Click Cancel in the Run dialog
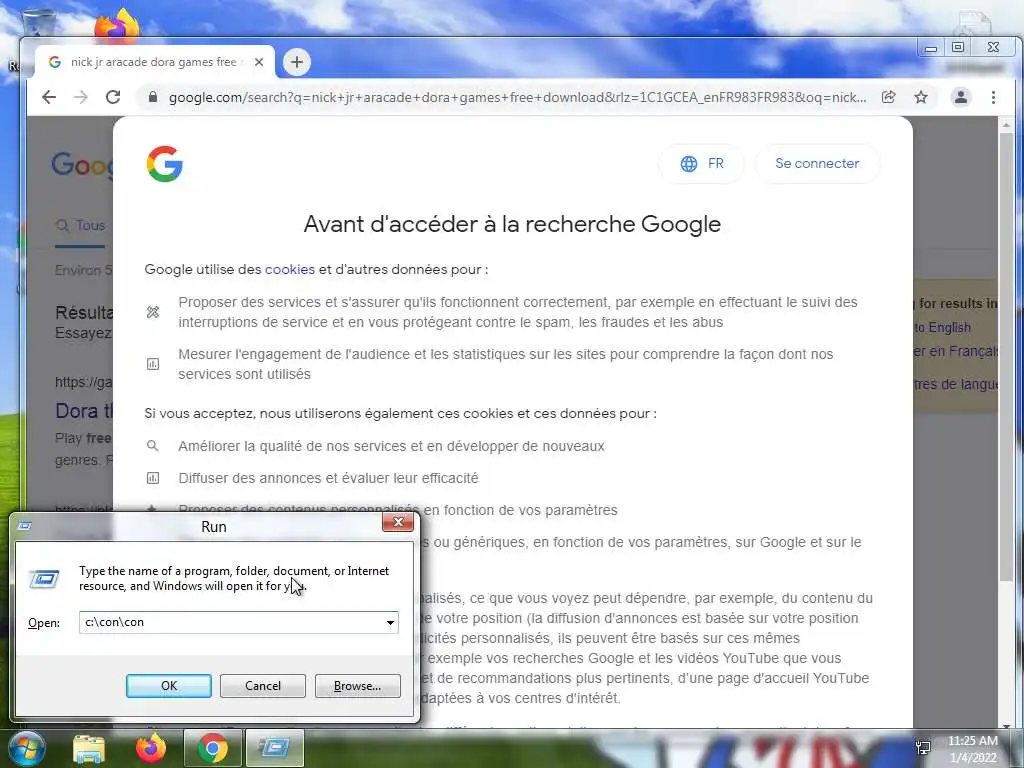 coord(263,686)
